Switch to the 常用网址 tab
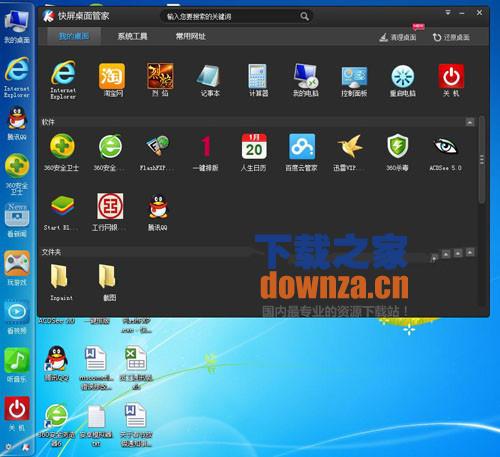 pyautogui.click(x=191, y=36)
